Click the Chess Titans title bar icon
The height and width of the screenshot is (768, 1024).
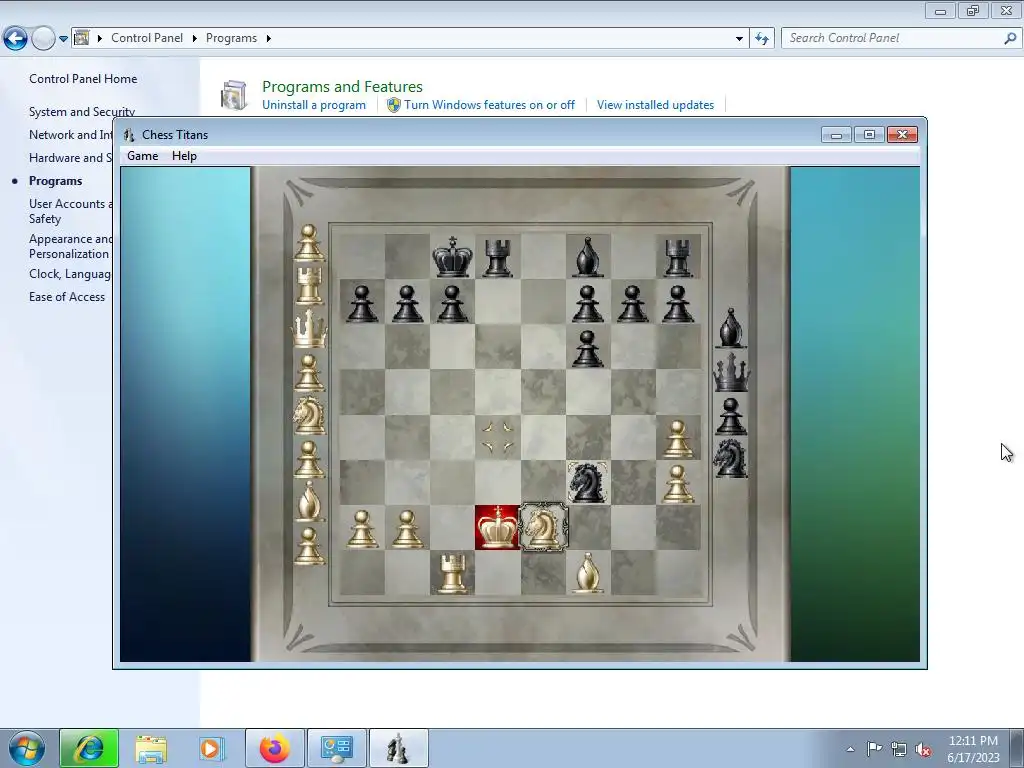tap(129, 135)
